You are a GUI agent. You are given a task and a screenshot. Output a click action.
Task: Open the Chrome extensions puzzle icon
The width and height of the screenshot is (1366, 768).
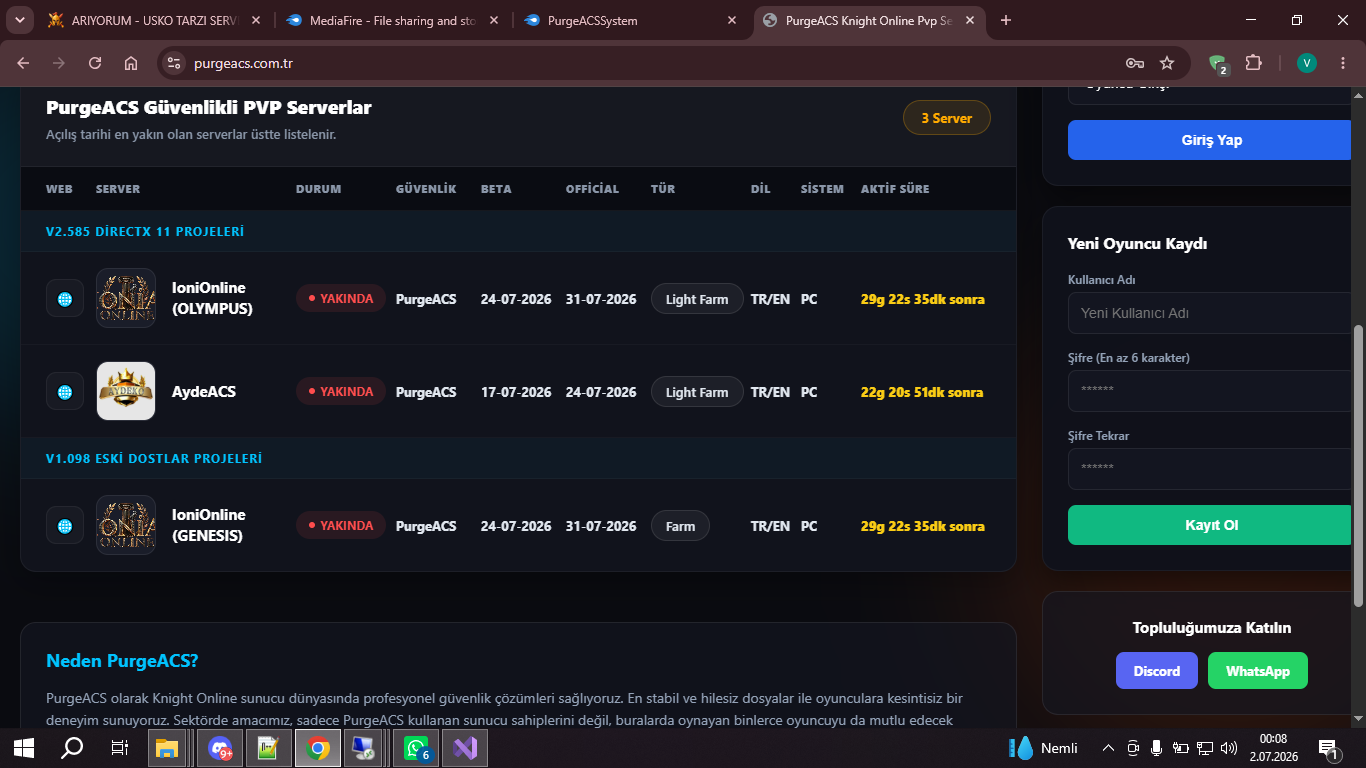click(1253, 63)
